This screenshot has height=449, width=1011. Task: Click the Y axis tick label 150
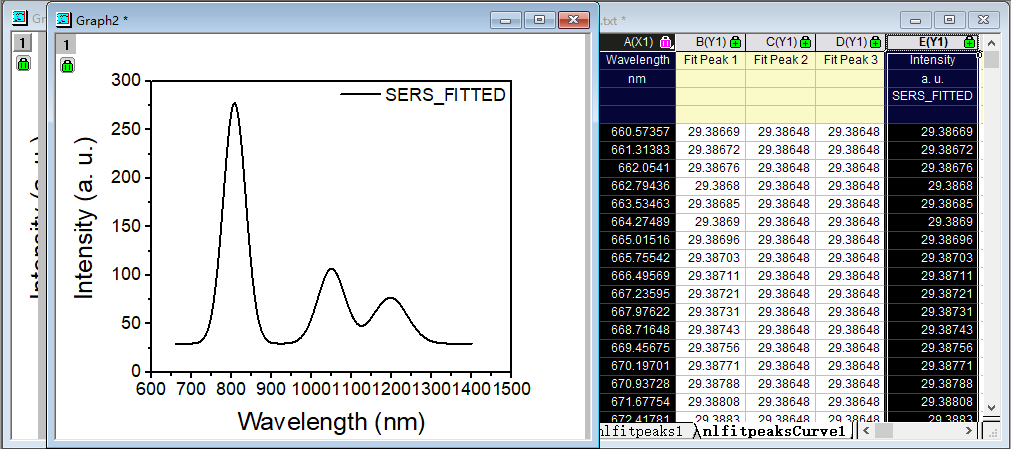coord(127,226)
